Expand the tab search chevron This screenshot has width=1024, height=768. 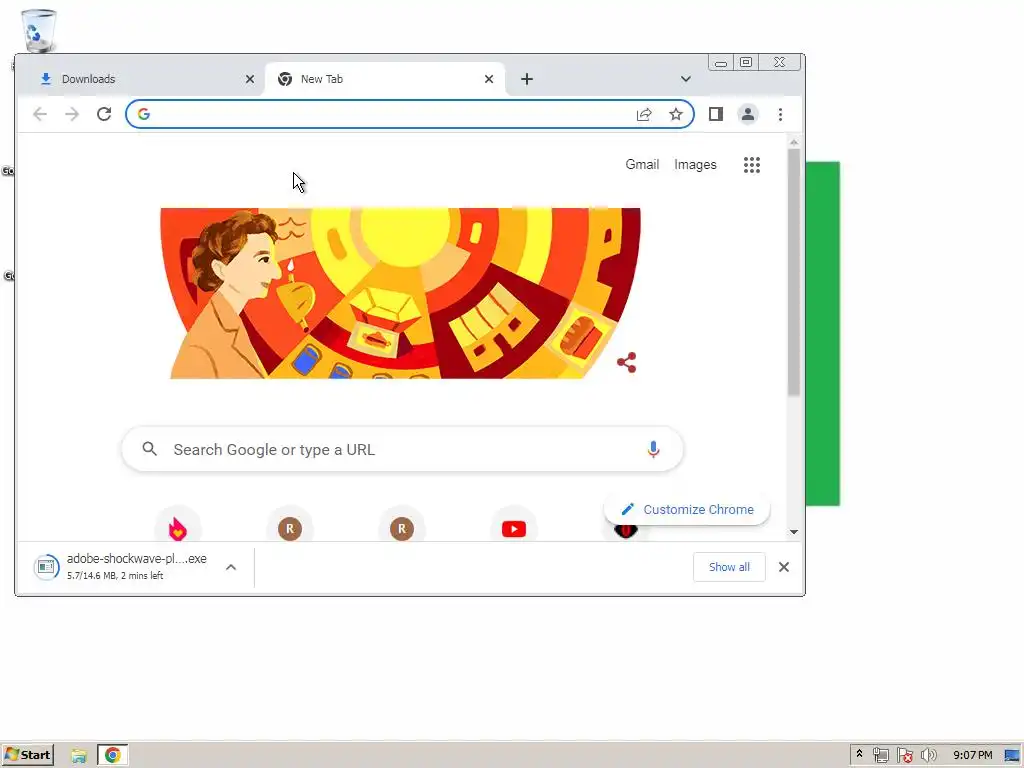click(x=686, y=79)
